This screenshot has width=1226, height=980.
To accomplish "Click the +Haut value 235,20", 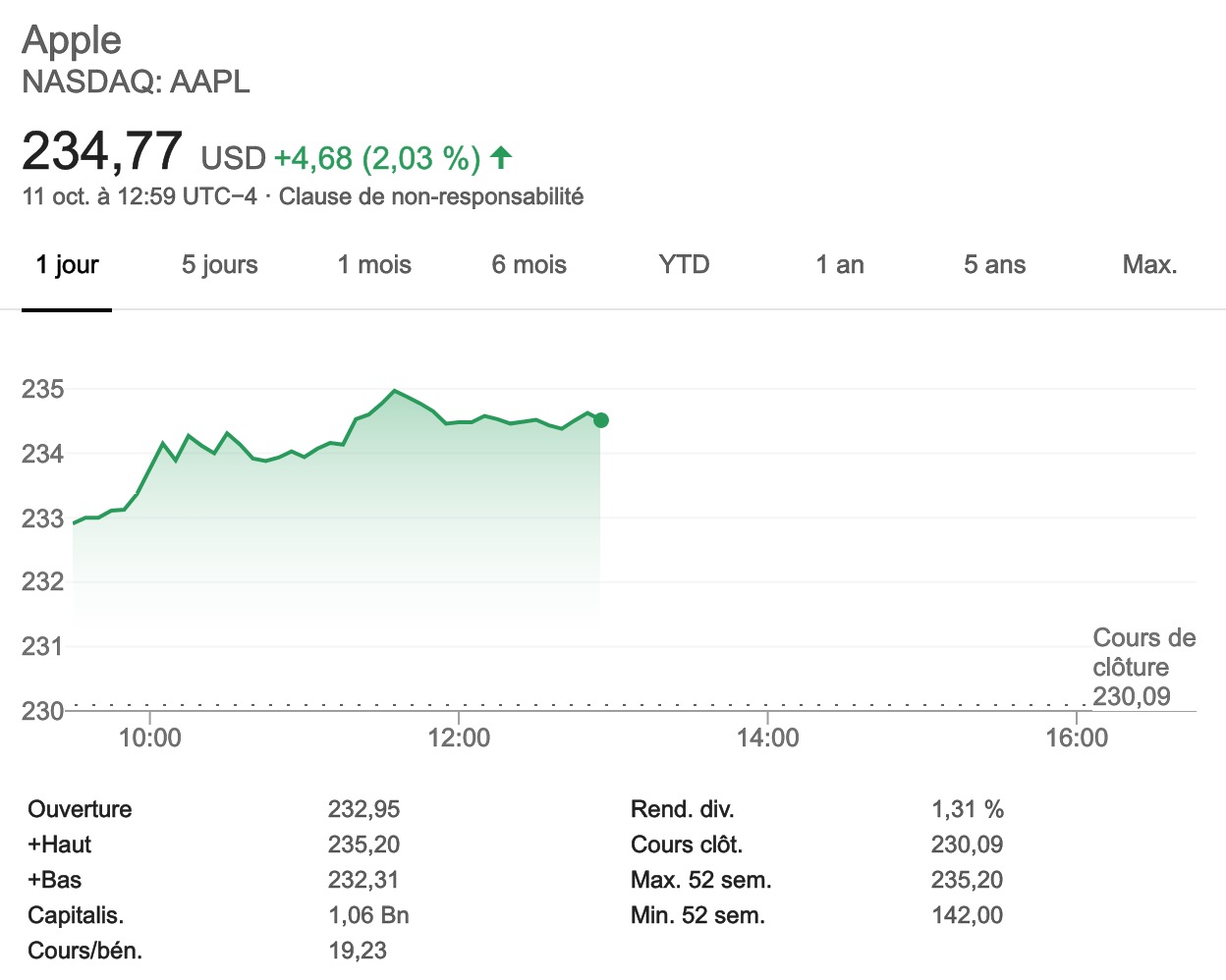I will (364, 844).
